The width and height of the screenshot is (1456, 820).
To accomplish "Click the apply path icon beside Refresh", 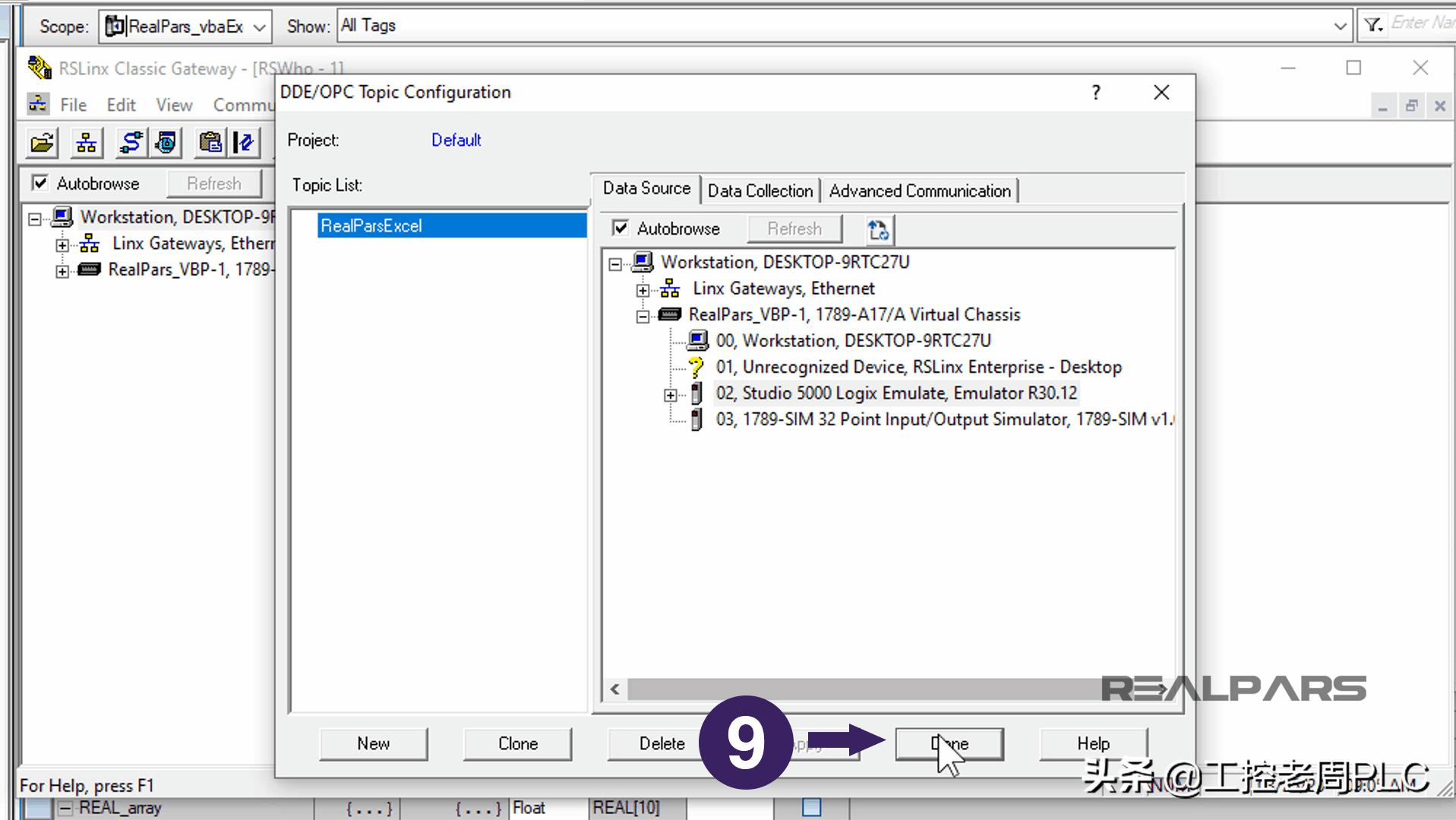I will click(879, 229).
